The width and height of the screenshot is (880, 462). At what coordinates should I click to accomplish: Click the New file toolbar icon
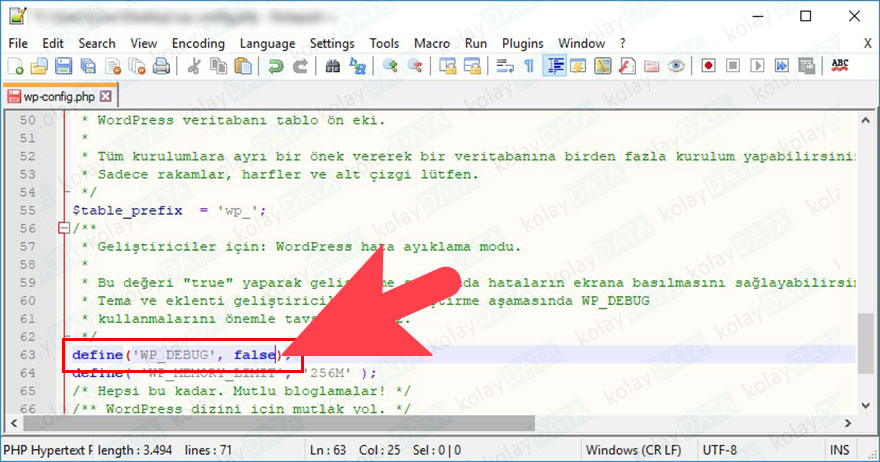point(15,66)
